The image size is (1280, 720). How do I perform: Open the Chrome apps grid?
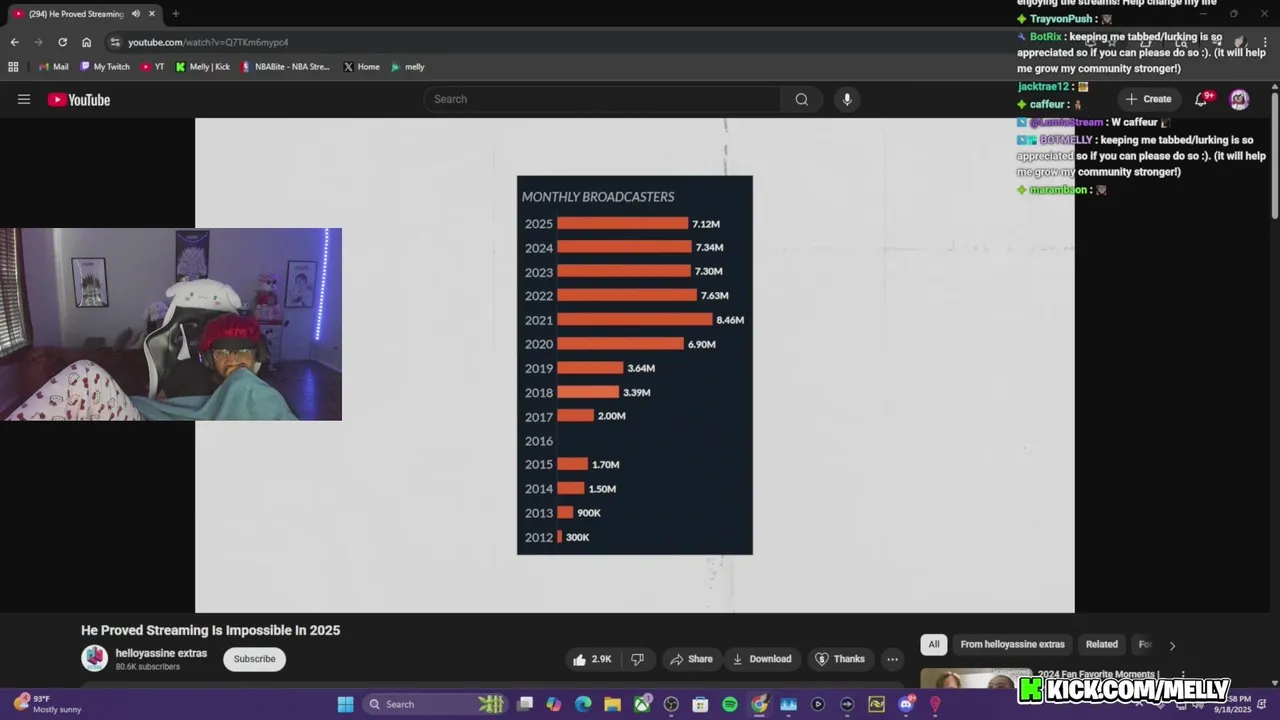point(13,67)
